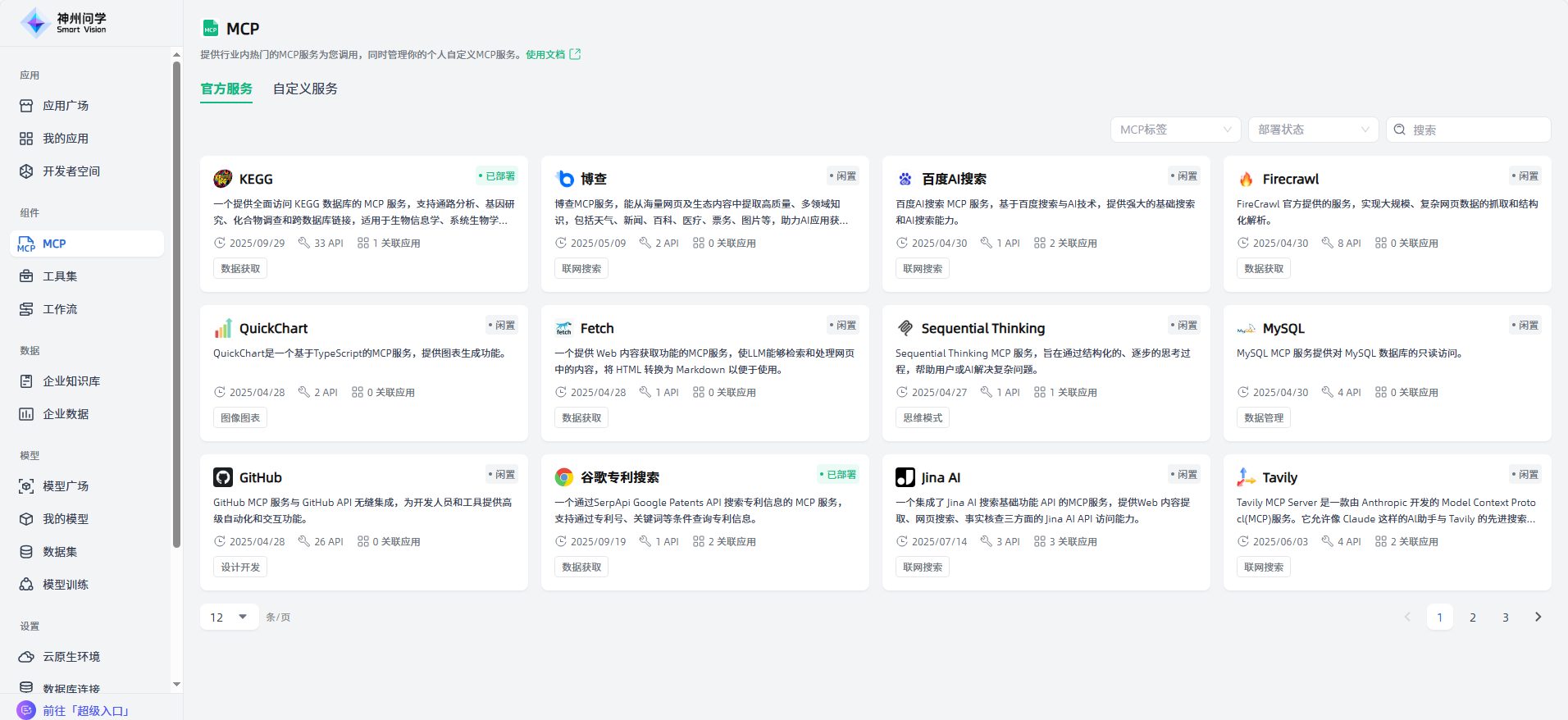The image size is (1568, 720).
Task: Go to pagination page 2
Action: (1472, 617)
